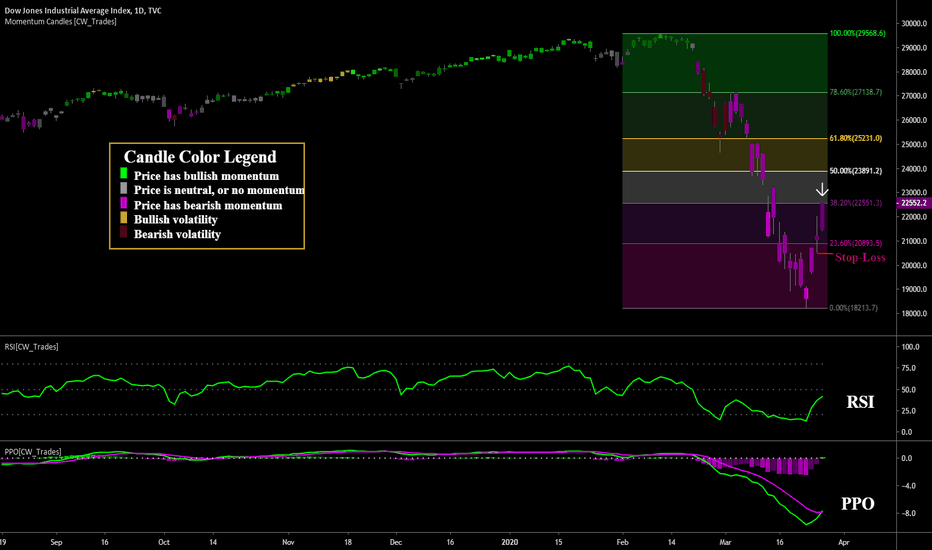Click the 100.00%(29568.6) Fibonacci level label
Screen dimensions: 932x550
858,33
